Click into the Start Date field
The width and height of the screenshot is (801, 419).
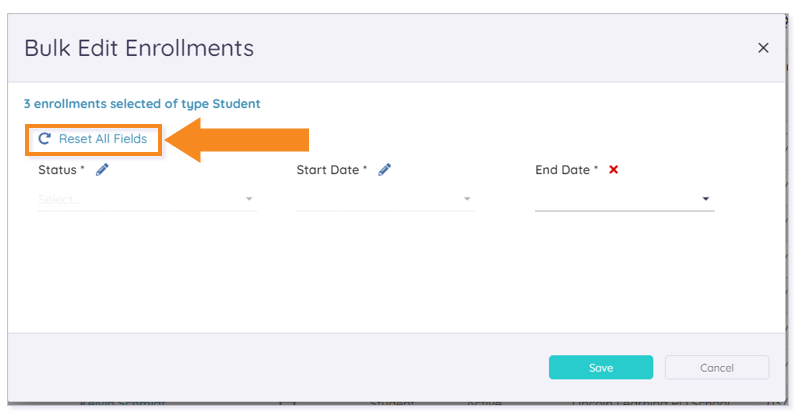coord(386,199)
